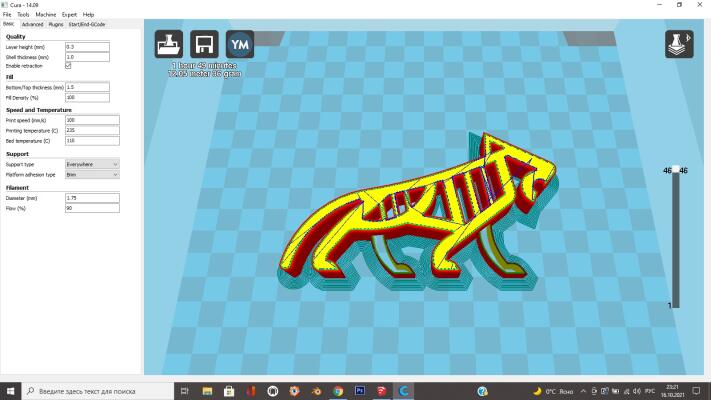The height and width of the screenshot is (400, 711).
Task: Click the Save toolpath floppy icon
Action: (204, 44)
